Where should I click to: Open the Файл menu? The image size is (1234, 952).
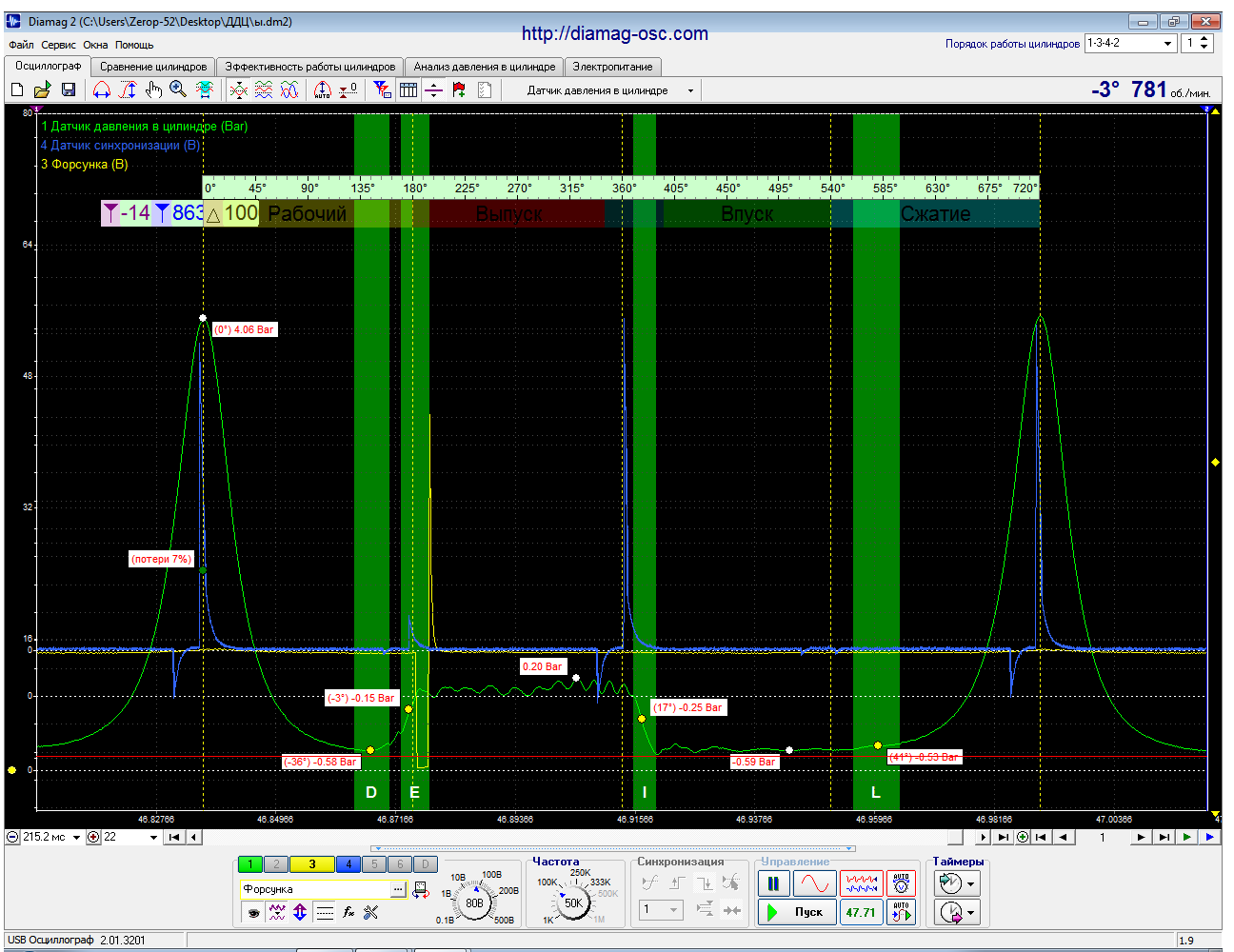(21, 45)
